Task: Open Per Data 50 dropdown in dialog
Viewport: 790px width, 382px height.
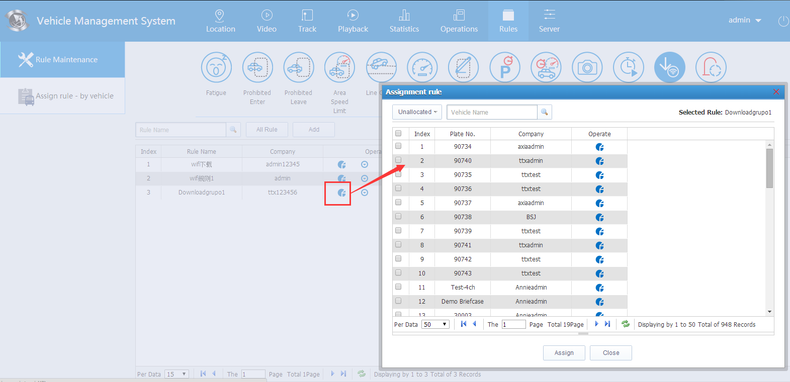Action: click(435, 324)
